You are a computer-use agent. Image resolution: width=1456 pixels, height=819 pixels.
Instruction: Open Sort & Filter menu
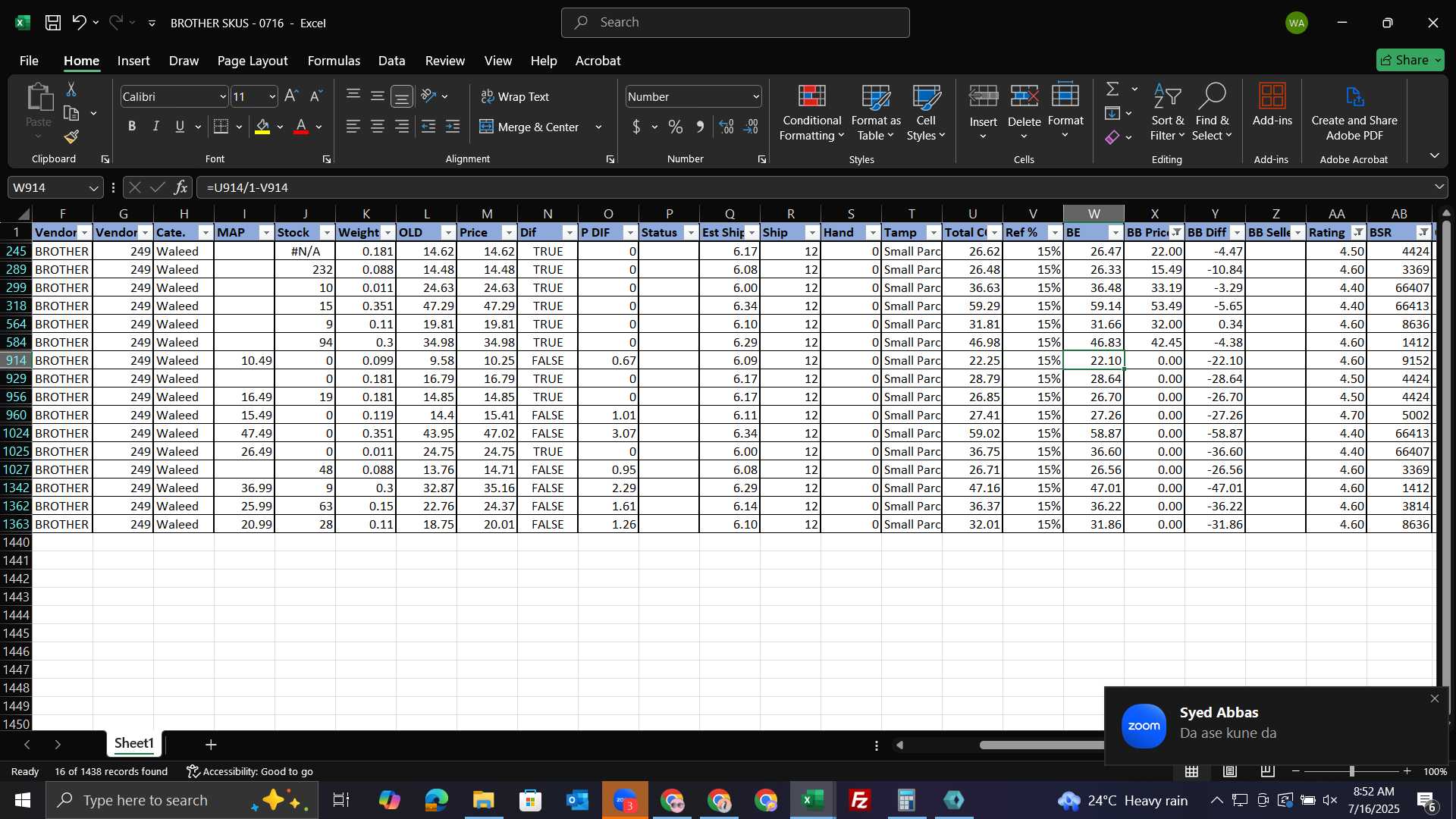coord(1167,112)
